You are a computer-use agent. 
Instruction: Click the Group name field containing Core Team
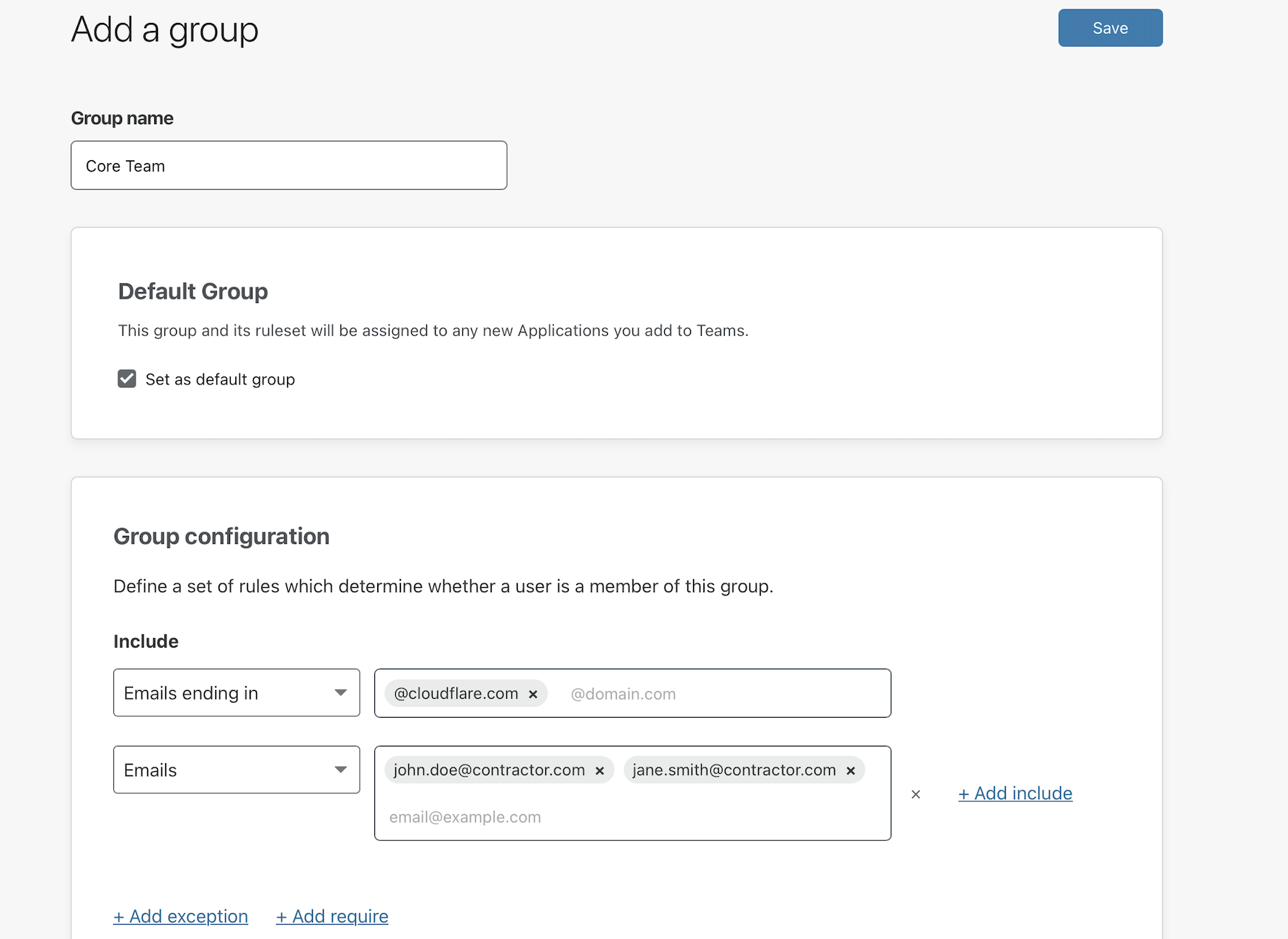pyautogui.click(x=288, y=165)
